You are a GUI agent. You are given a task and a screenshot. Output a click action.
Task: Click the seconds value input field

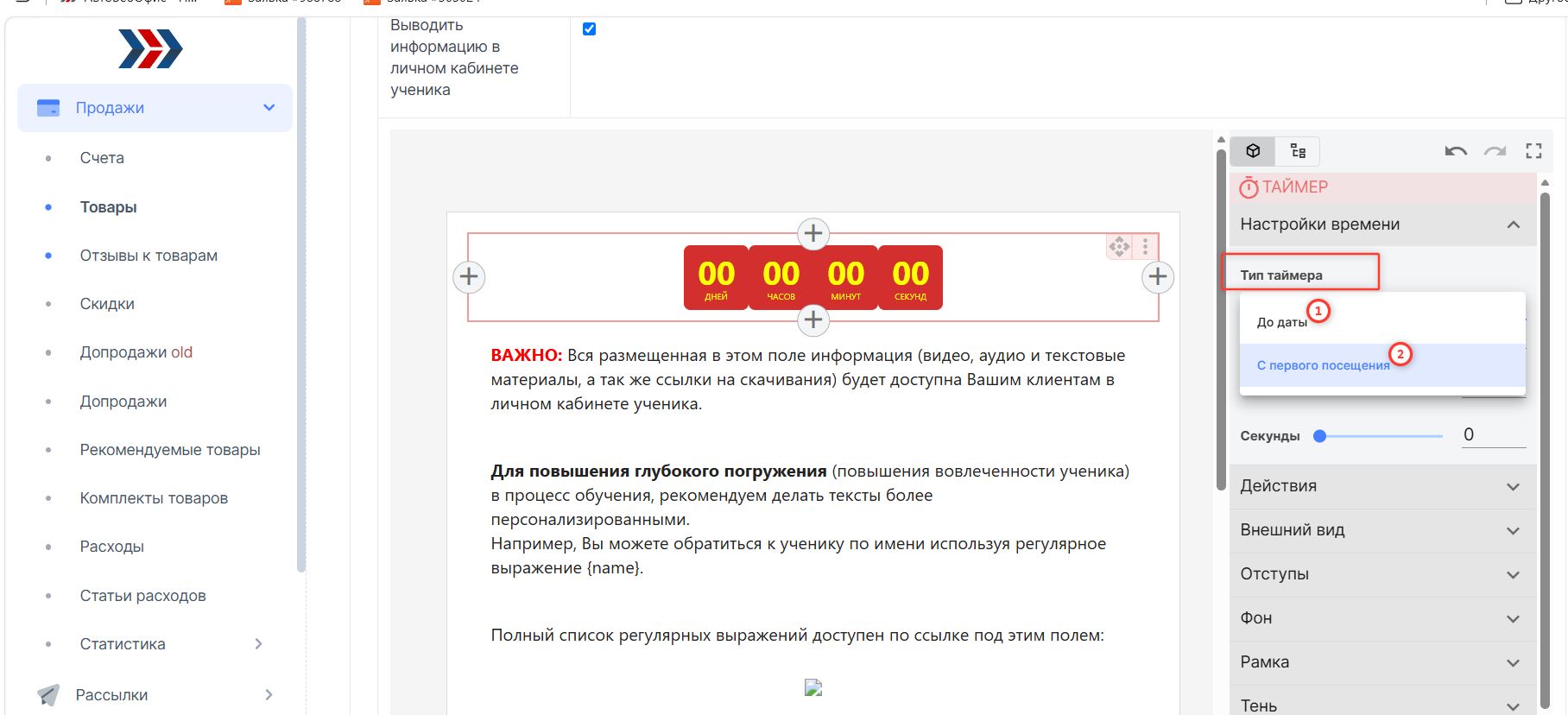coord(1493,435)
